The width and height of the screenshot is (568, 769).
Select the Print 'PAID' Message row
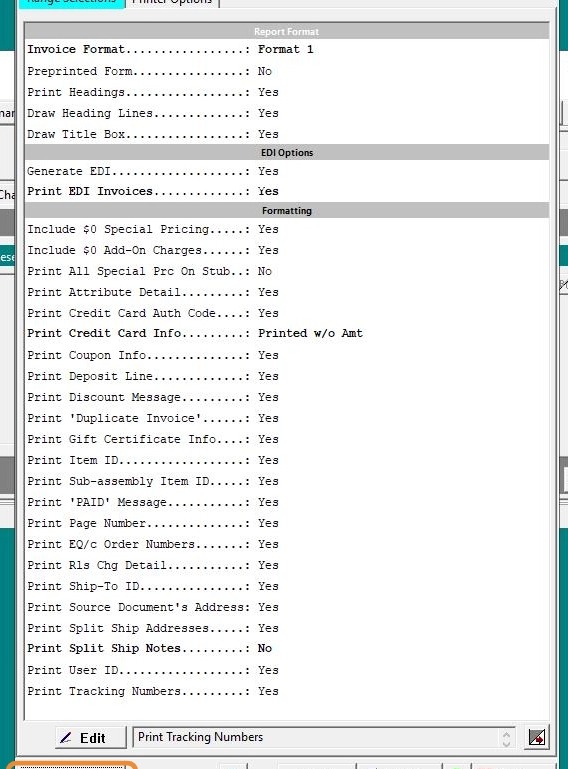click(x=287, y=502)
